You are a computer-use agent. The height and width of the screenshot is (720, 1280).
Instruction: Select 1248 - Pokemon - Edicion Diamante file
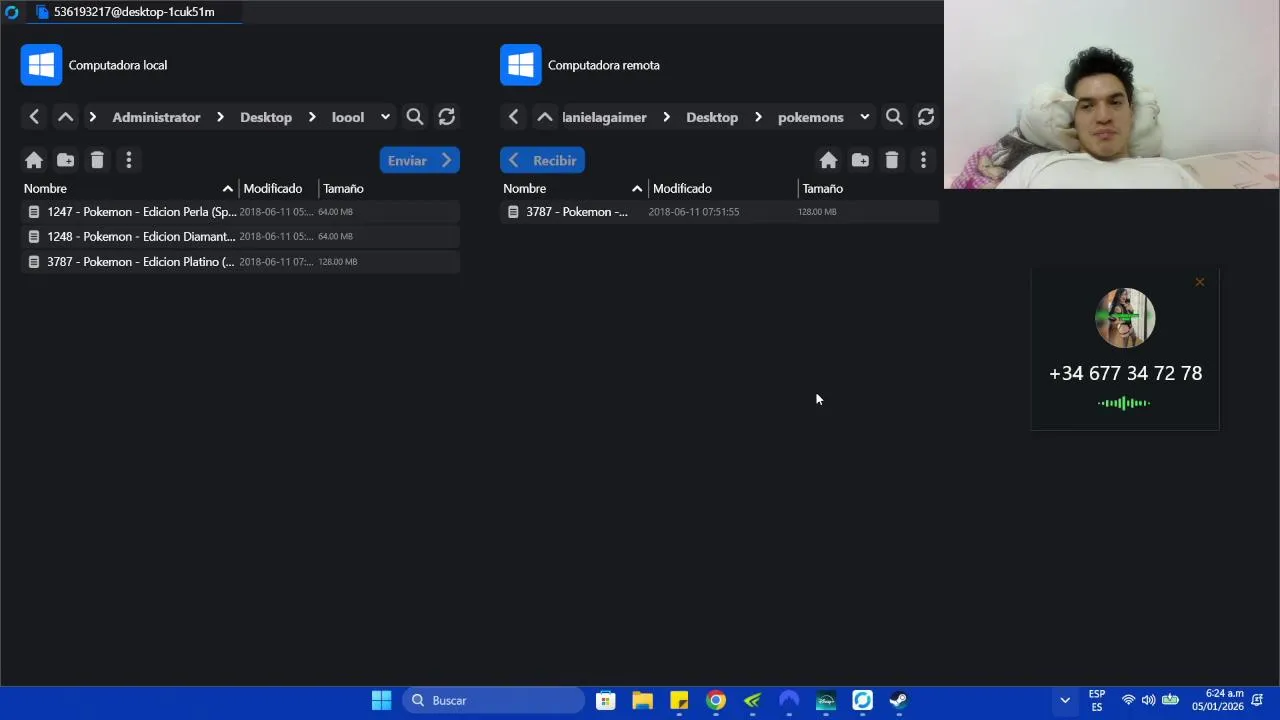tap(240, 237)
